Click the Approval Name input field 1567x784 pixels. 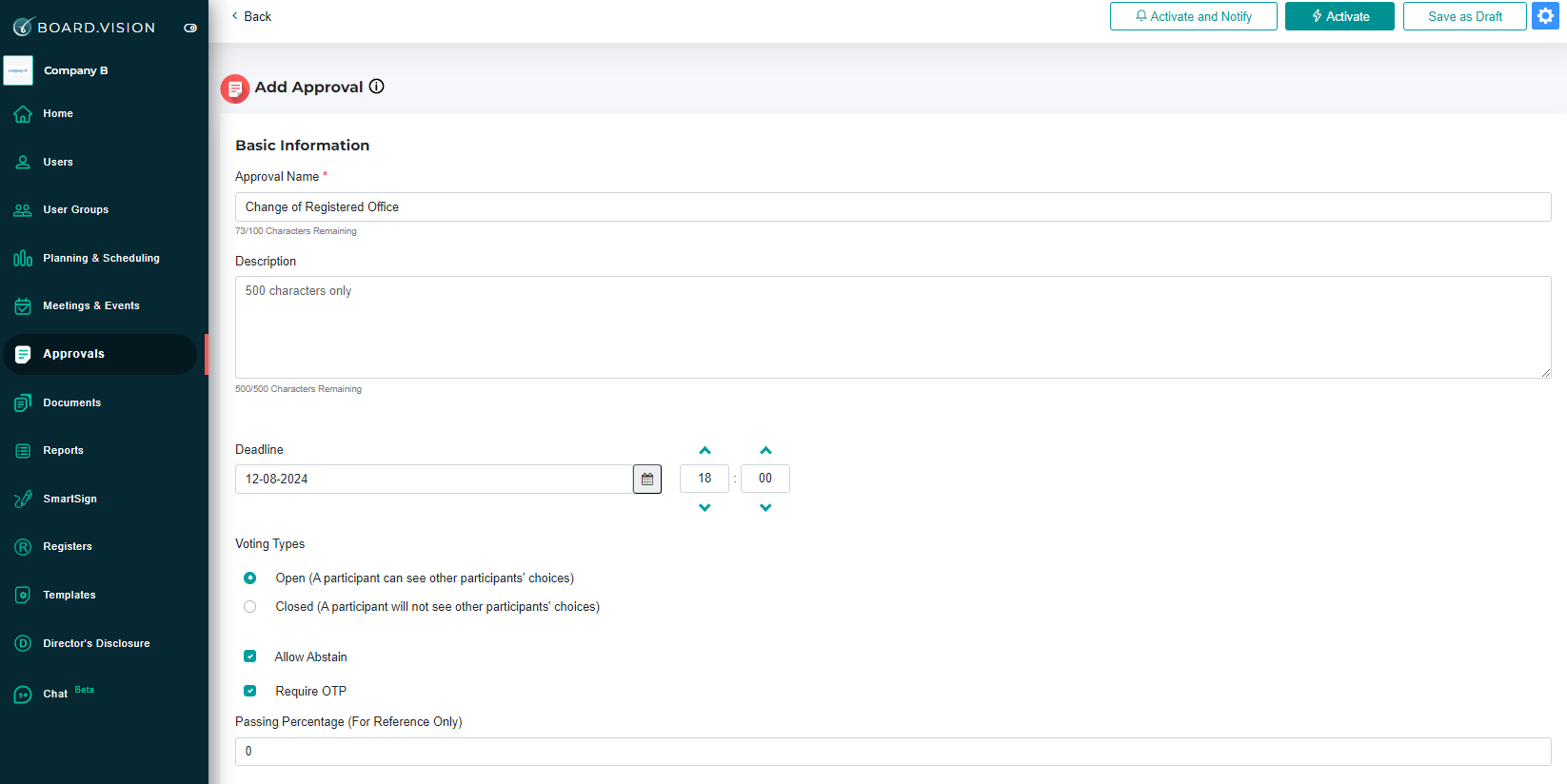pos(893,207)
